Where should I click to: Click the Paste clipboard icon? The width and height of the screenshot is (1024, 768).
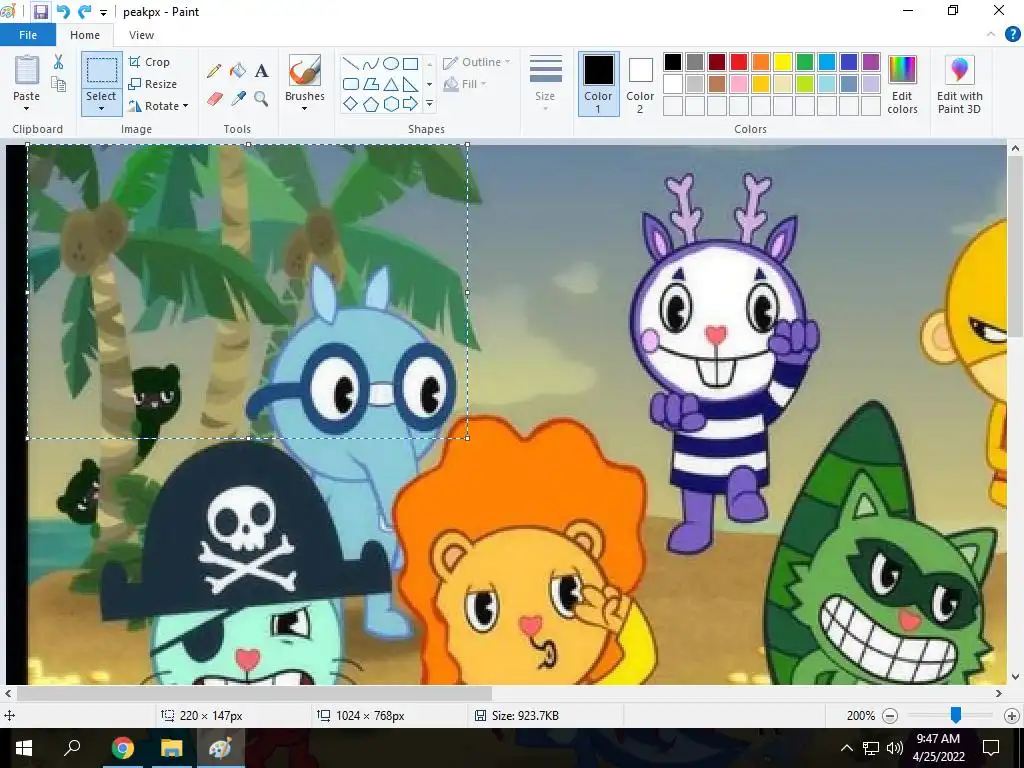pos(27,70)
